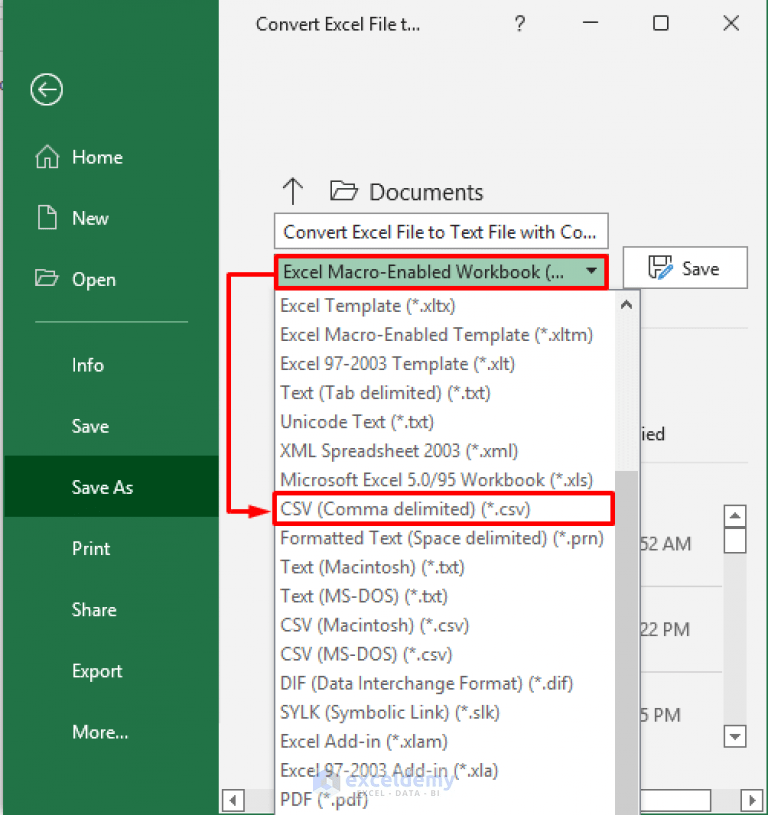Click the Documents folder icon
Viewport: 768px width, 815px height.
[342, 191]
